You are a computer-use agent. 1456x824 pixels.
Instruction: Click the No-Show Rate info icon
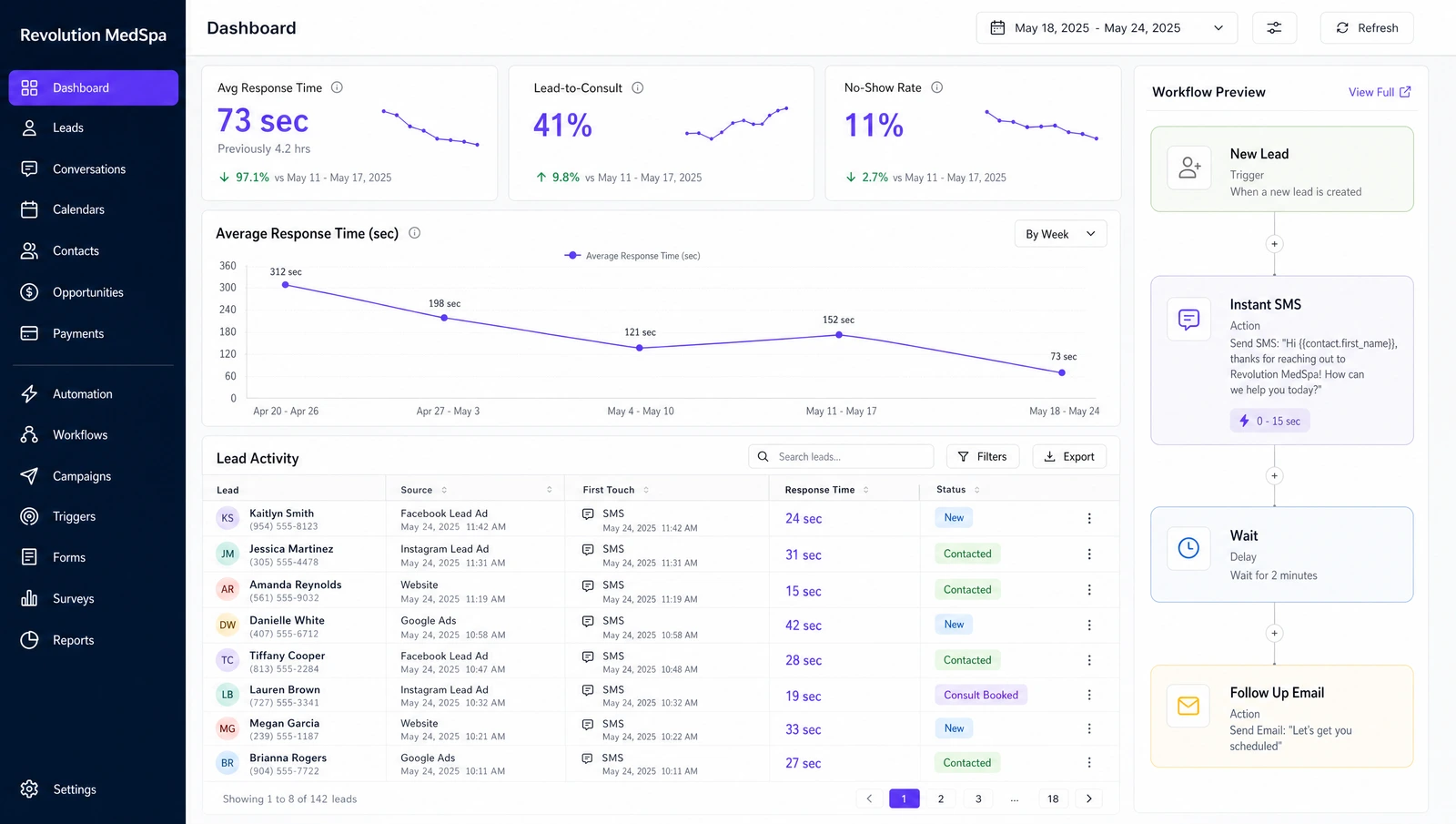(936, 87)
